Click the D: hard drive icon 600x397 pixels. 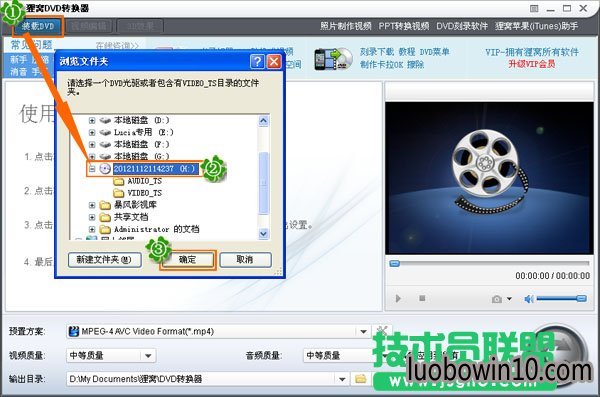pyautogui.click(x=105, y=121)
